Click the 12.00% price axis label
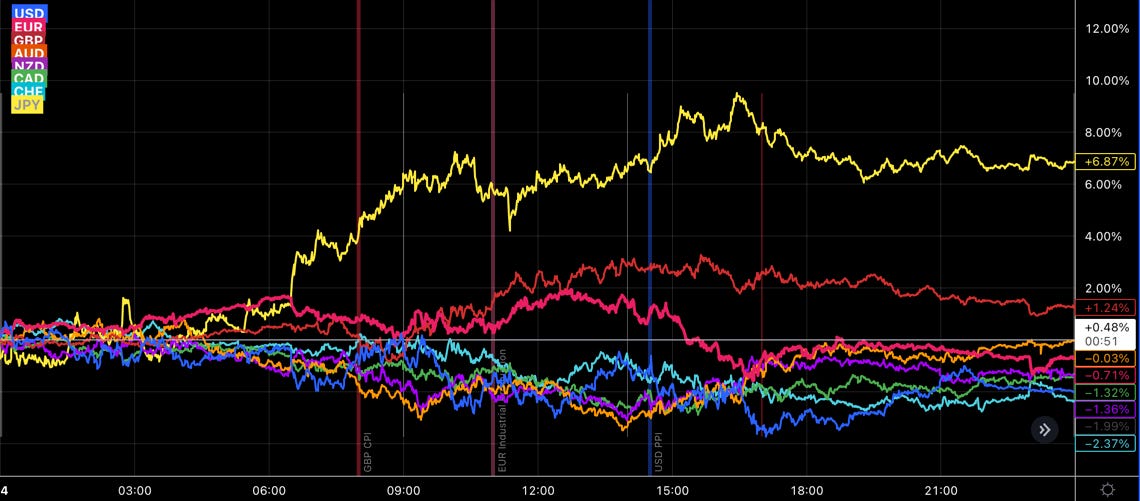1140x501 pixels. (1107, 28)
